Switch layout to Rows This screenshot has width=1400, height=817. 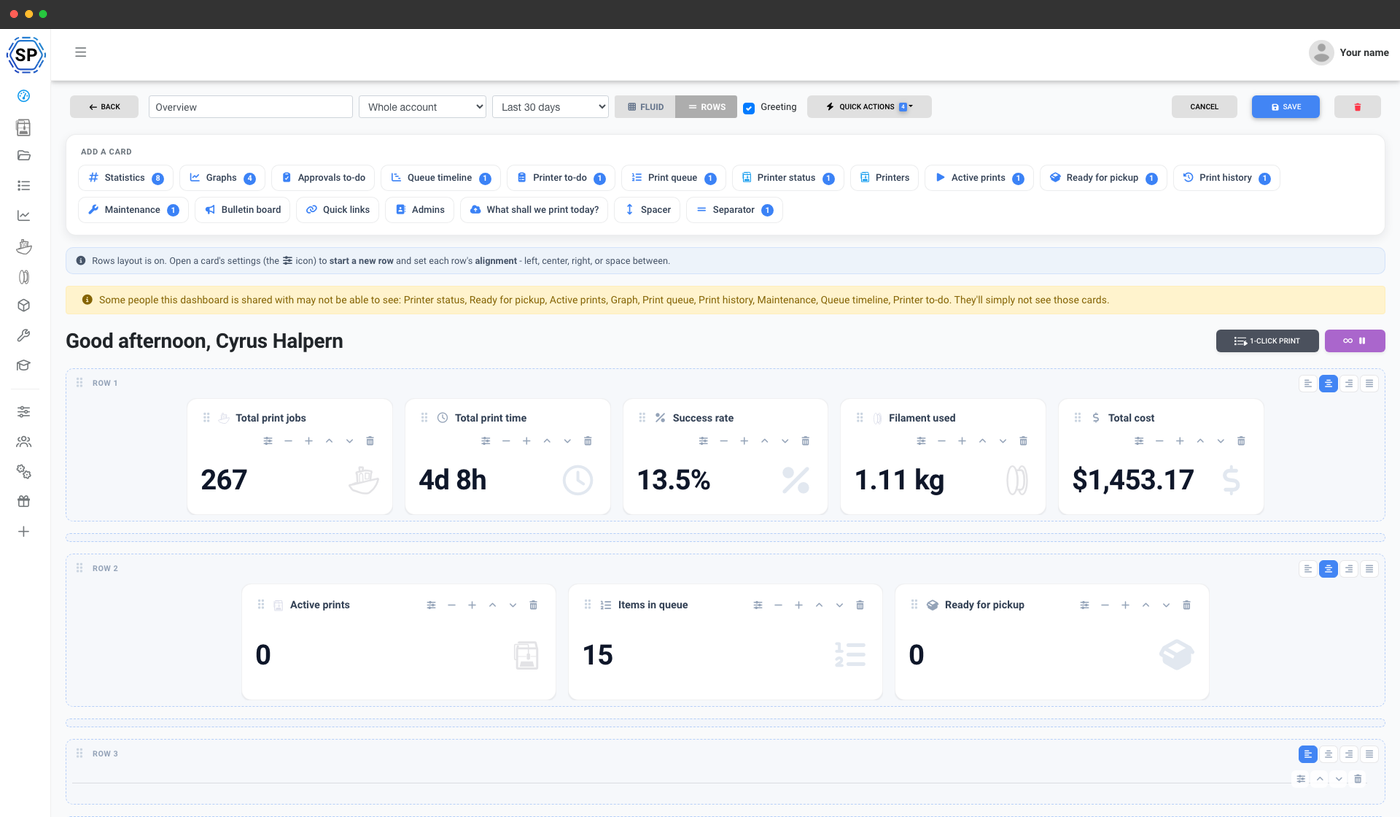click(x=707, y=107)
